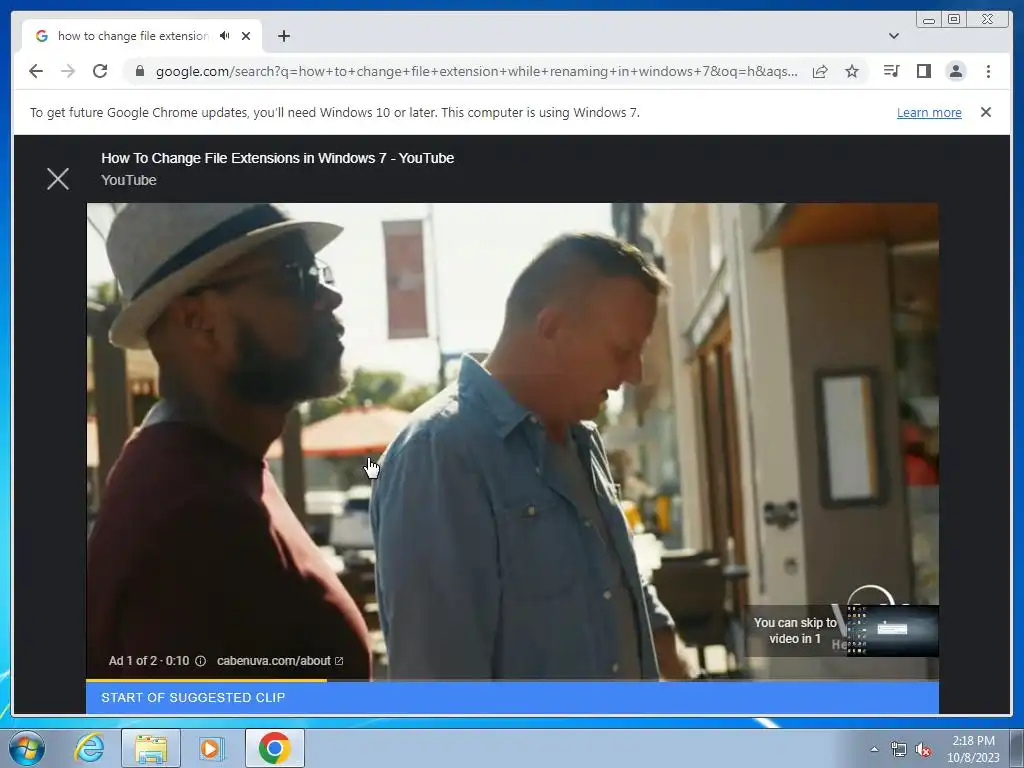
Task: Click the address bar URL field
Action: [x=476, y=71]
